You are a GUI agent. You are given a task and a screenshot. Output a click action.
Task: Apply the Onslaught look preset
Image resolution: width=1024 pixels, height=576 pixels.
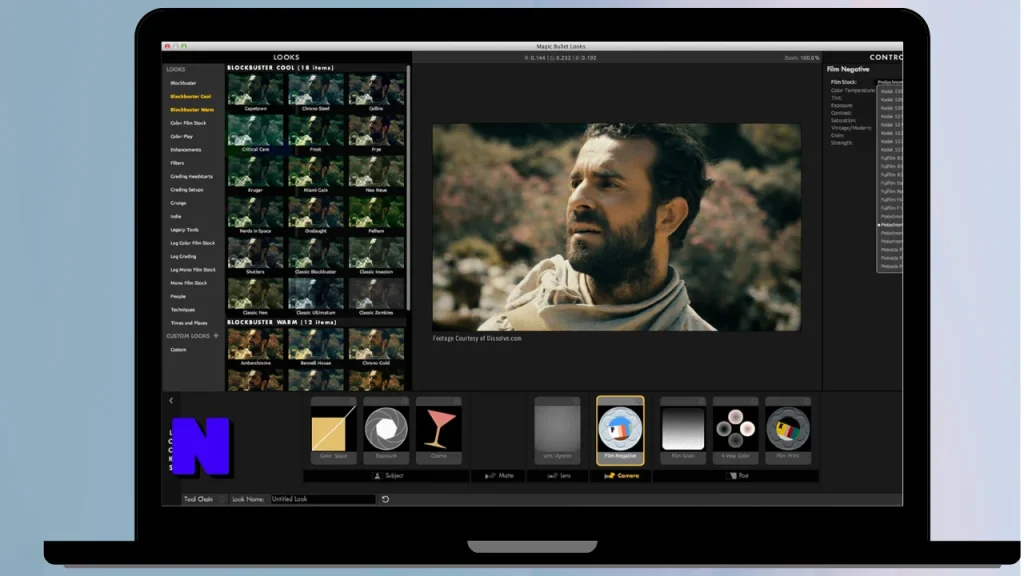pos(315,215)
